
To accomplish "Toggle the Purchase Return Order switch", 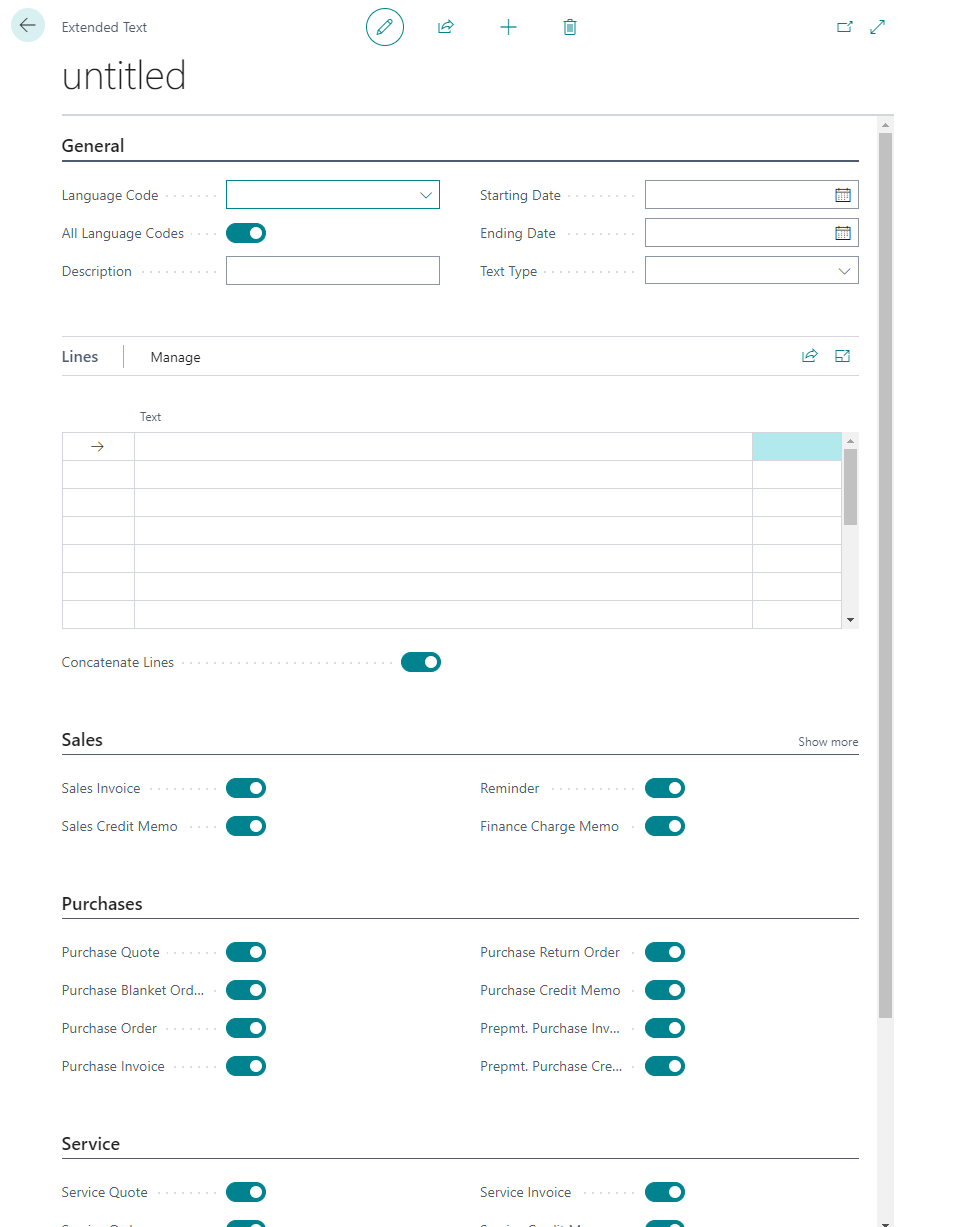I will (665, 952).
